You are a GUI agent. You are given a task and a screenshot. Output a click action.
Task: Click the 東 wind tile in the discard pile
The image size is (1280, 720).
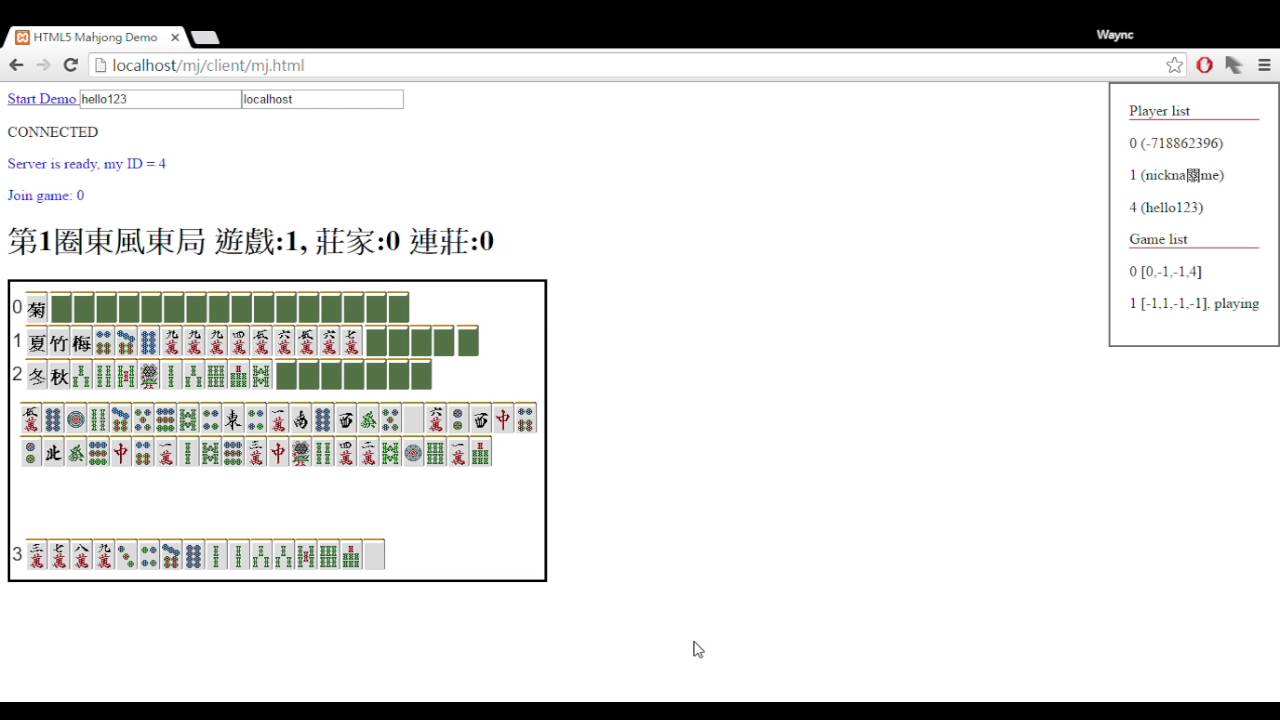(233, 418)
